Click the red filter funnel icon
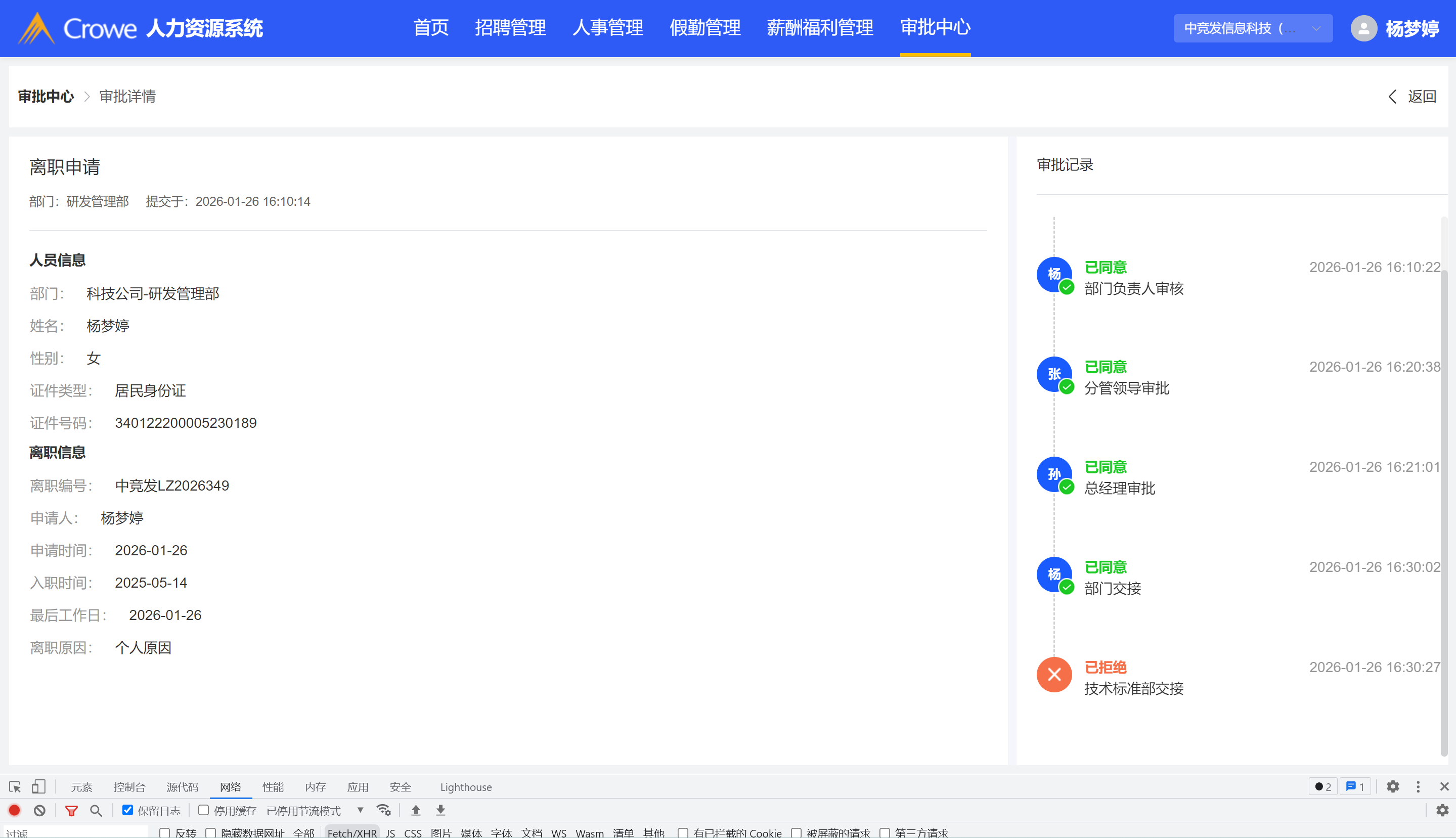The width and height of the screenshot is (1456, 838). (x=71, y=810)
